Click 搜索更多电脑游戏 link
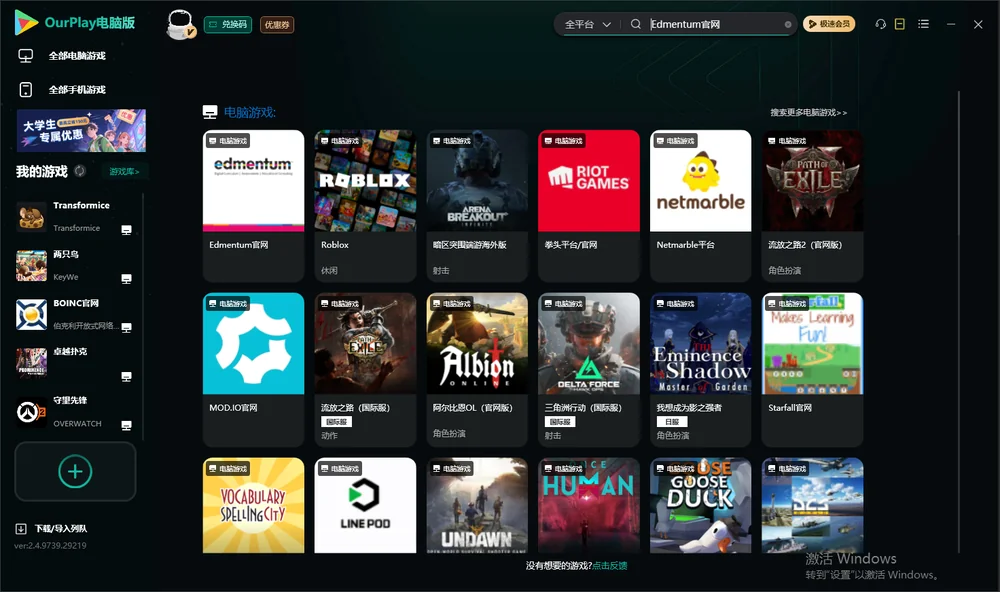The width and height of the screenshot is (1000, 592). [809, 112]
